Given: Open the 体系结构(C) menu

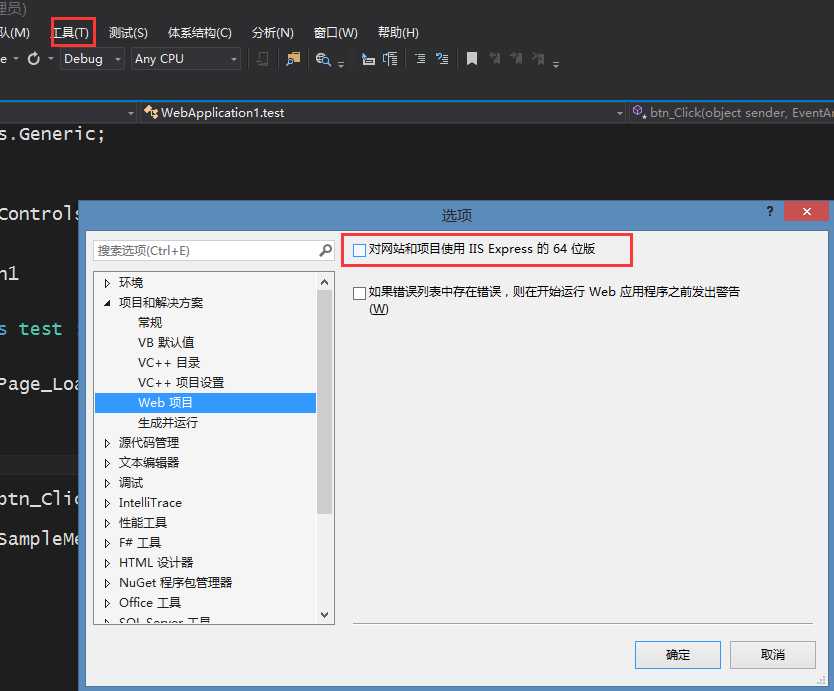Looking at the screenshot, I should point(199,32).
